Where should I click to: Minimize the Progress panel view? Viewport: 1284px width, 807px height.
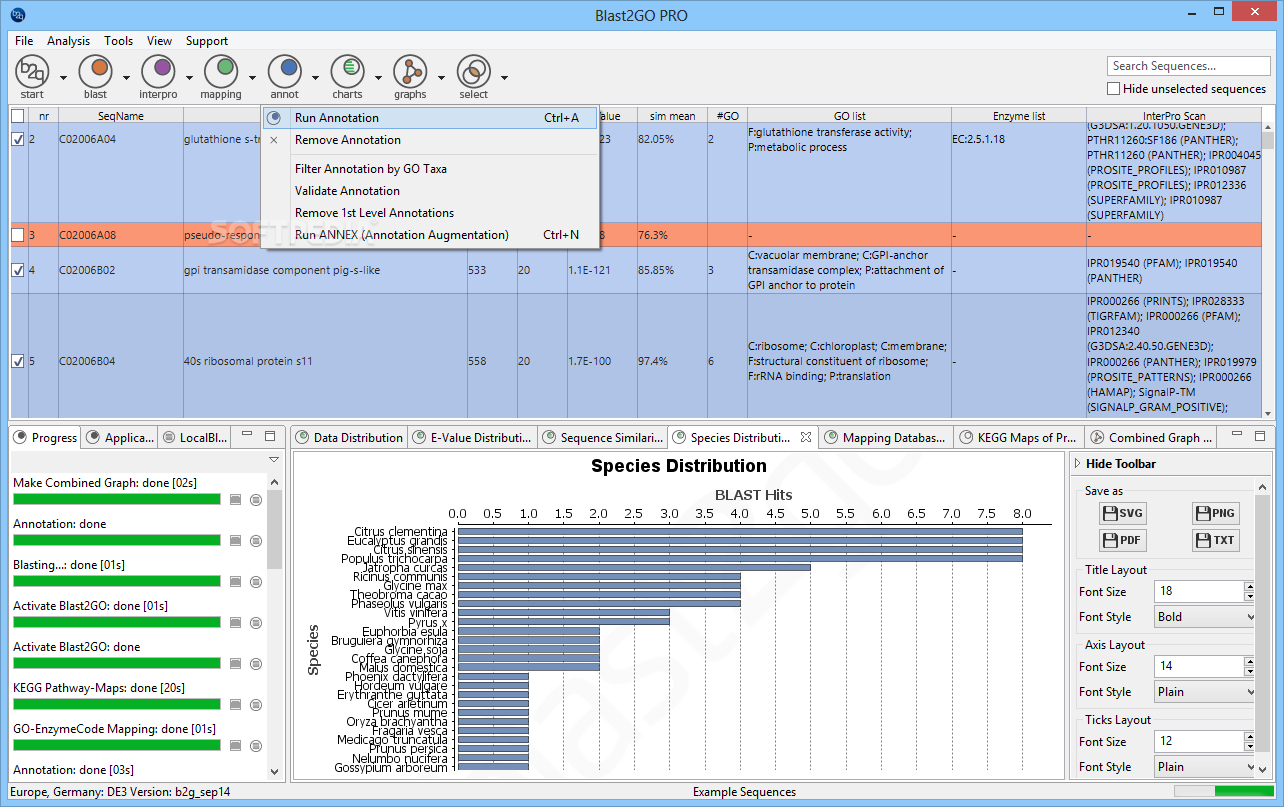(x=248, y=436)
